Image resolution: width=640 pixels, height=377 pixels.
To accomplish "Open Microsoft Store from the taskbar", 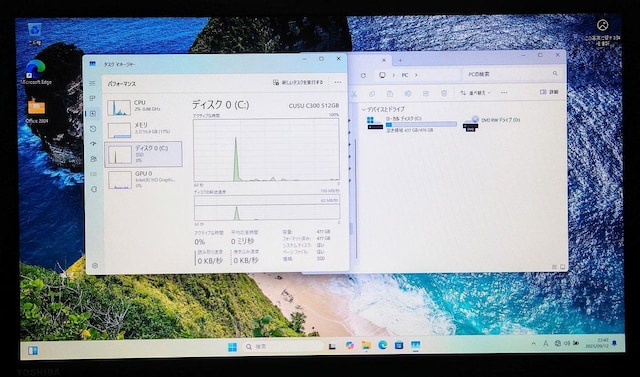I will (399, 345).
